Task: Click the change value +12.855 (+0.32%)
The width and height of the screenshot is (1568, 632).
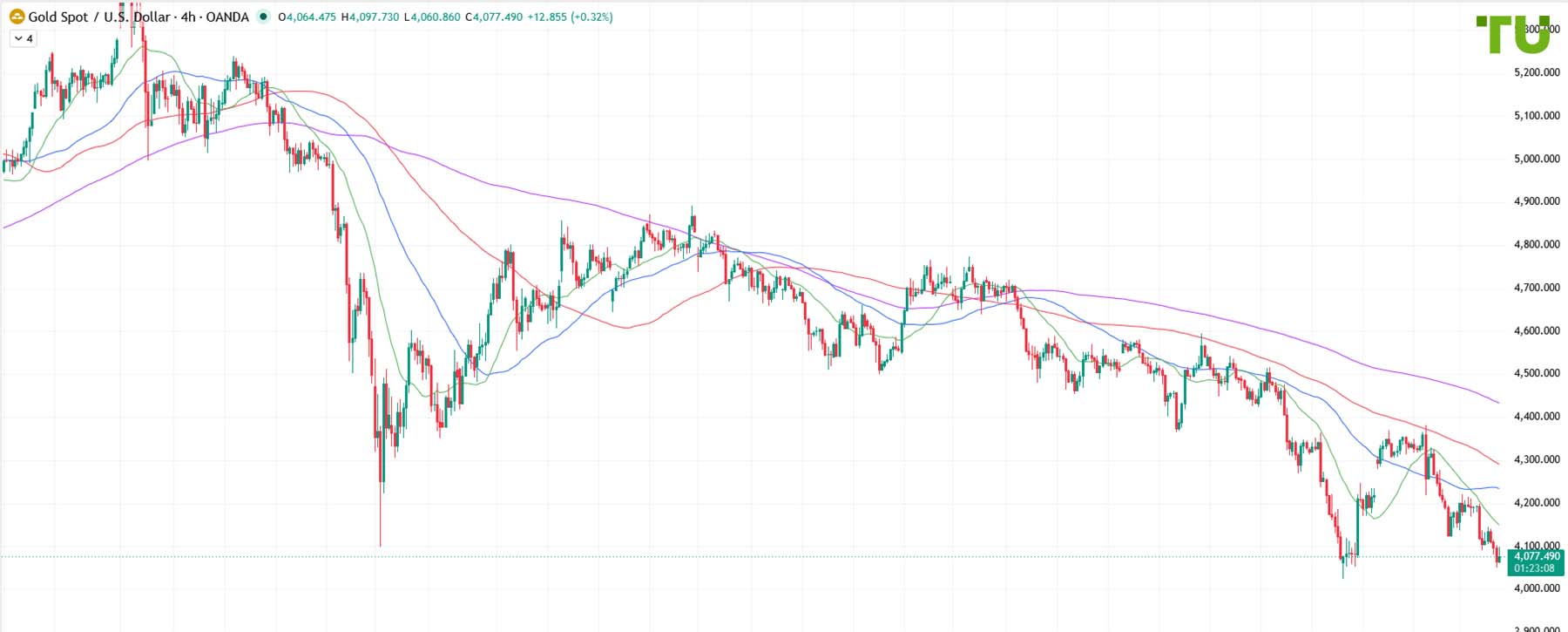Action: click(570, 17)
